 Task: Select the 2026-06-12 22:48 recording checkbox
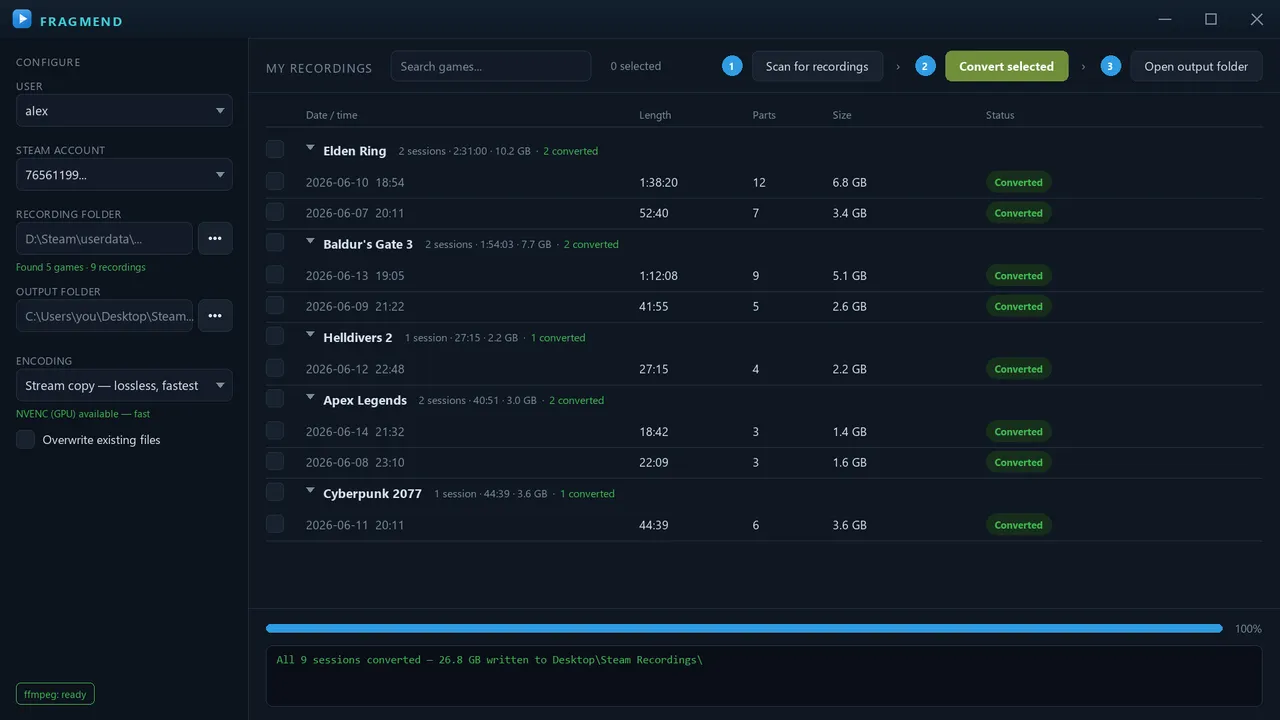[x=275, y=367]
